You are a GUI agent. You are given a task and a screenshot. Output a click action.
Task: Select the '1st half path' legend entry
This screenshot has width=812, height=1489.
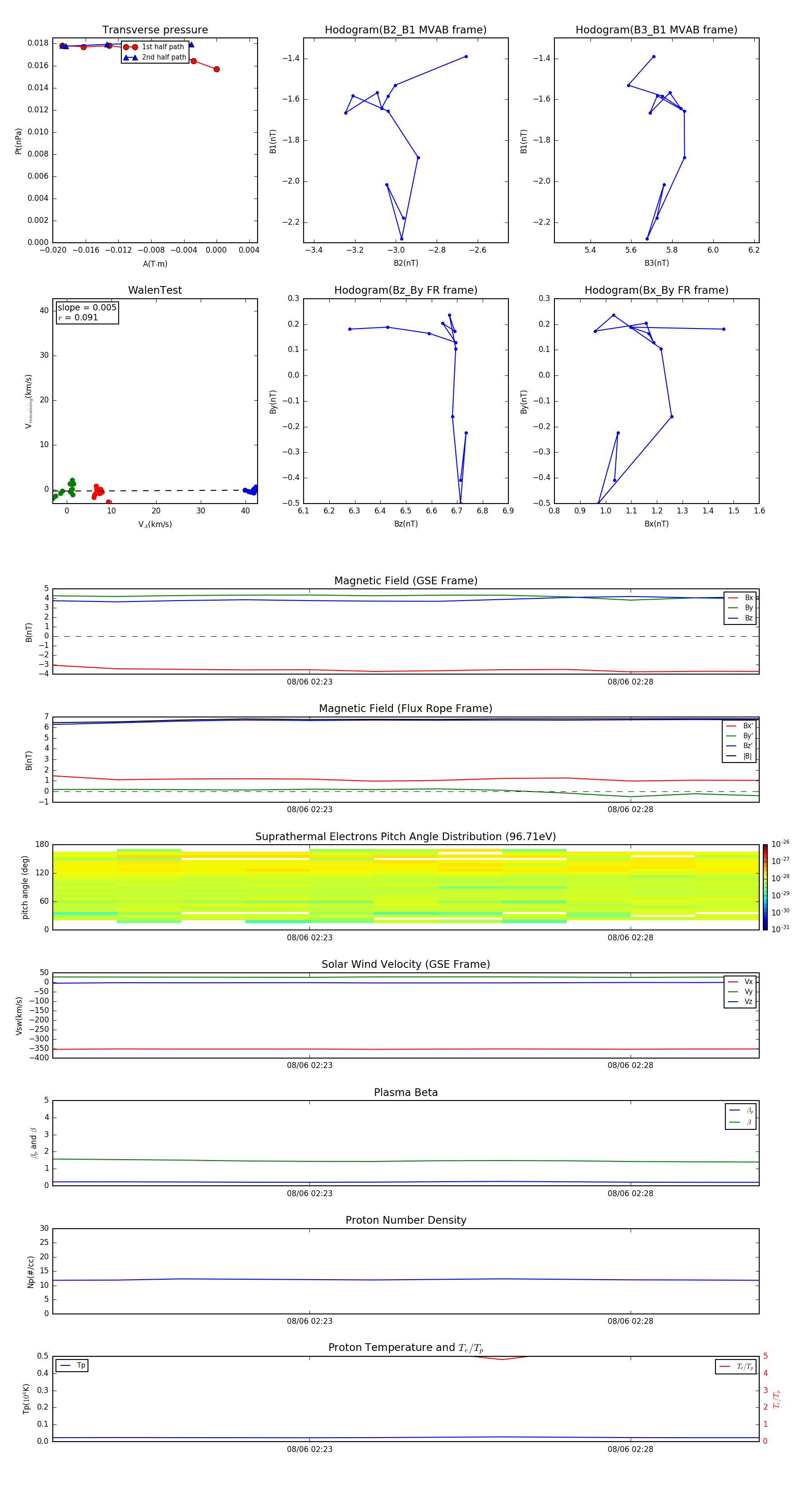(x=155, y=47)
